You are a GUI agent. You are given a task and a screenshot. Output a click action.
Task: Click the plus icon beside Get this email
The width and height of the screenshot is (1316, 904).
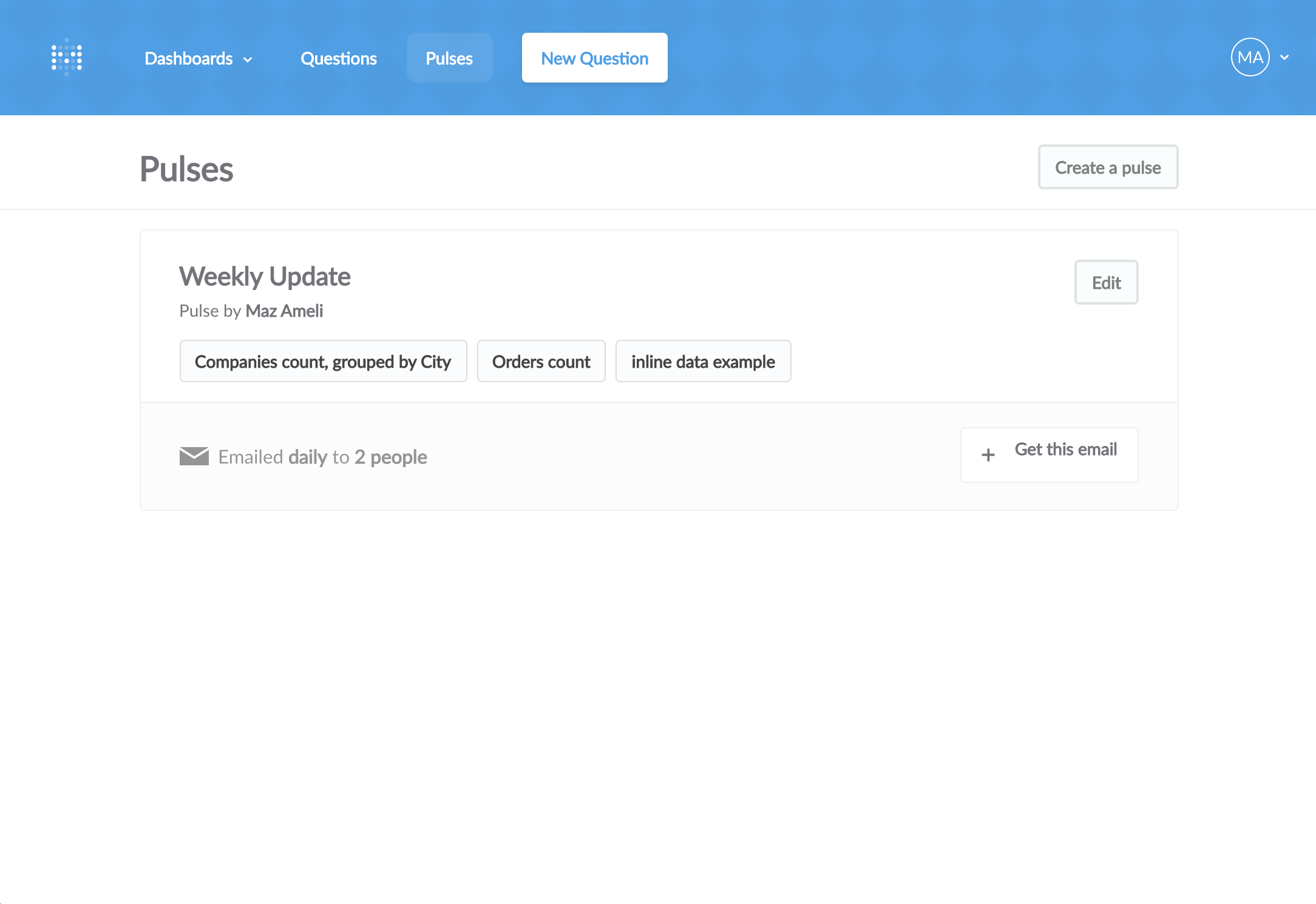point(988,455)
